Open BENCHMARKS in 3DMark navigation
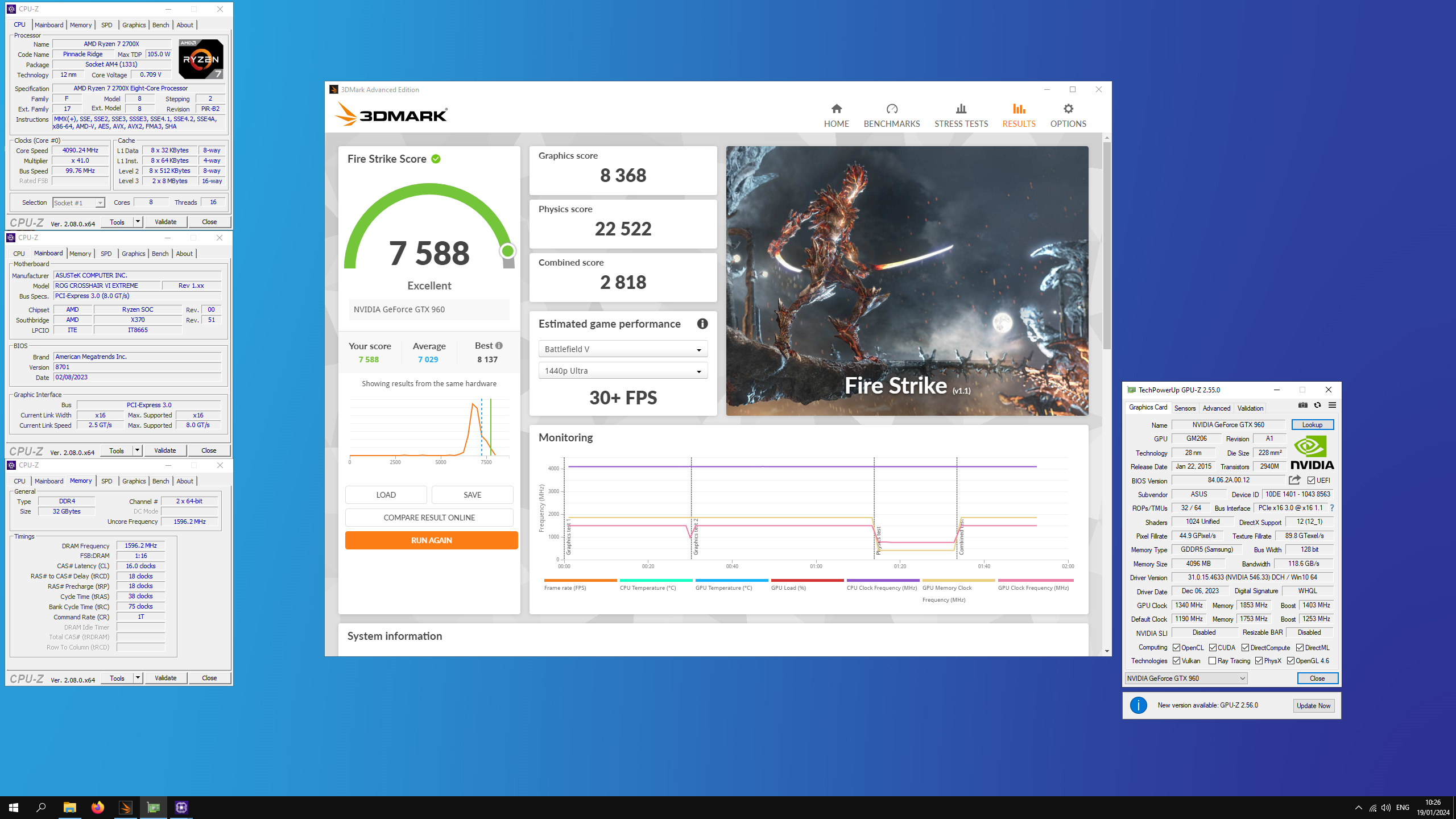 click(x=891, y=115)
